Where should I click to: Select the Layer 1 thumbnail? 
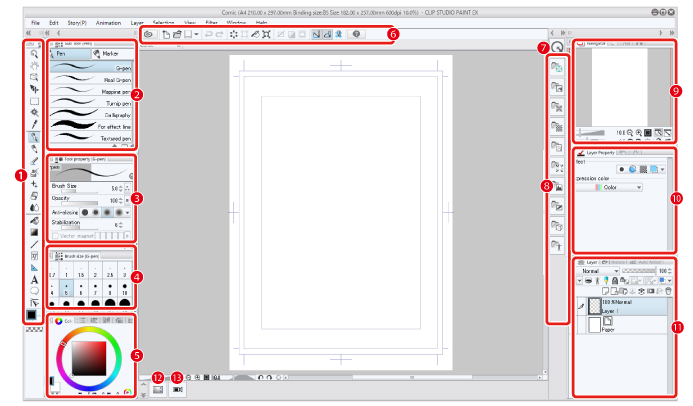click(x=595, y=306)
